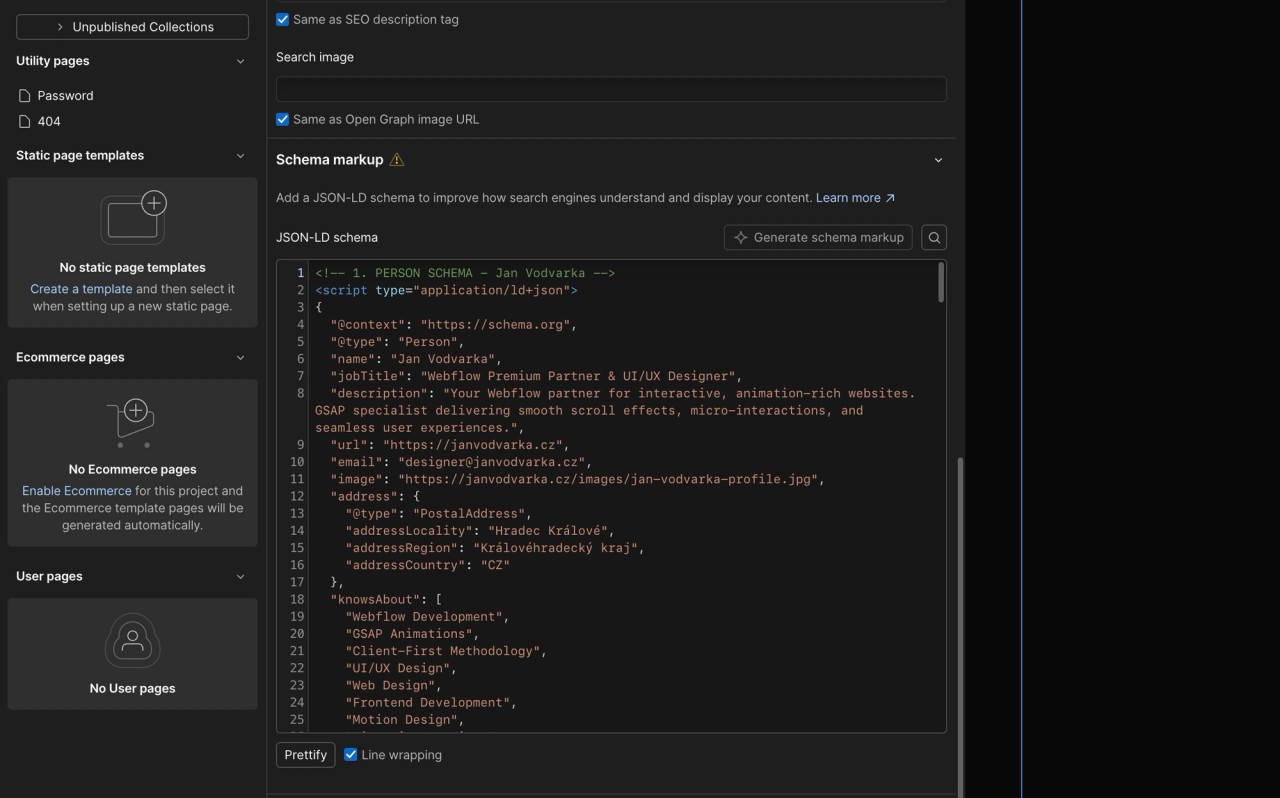Click the Prettify button
This screenshot has width=1280, height=798.
pyautogui.click(x=306, y=755)
